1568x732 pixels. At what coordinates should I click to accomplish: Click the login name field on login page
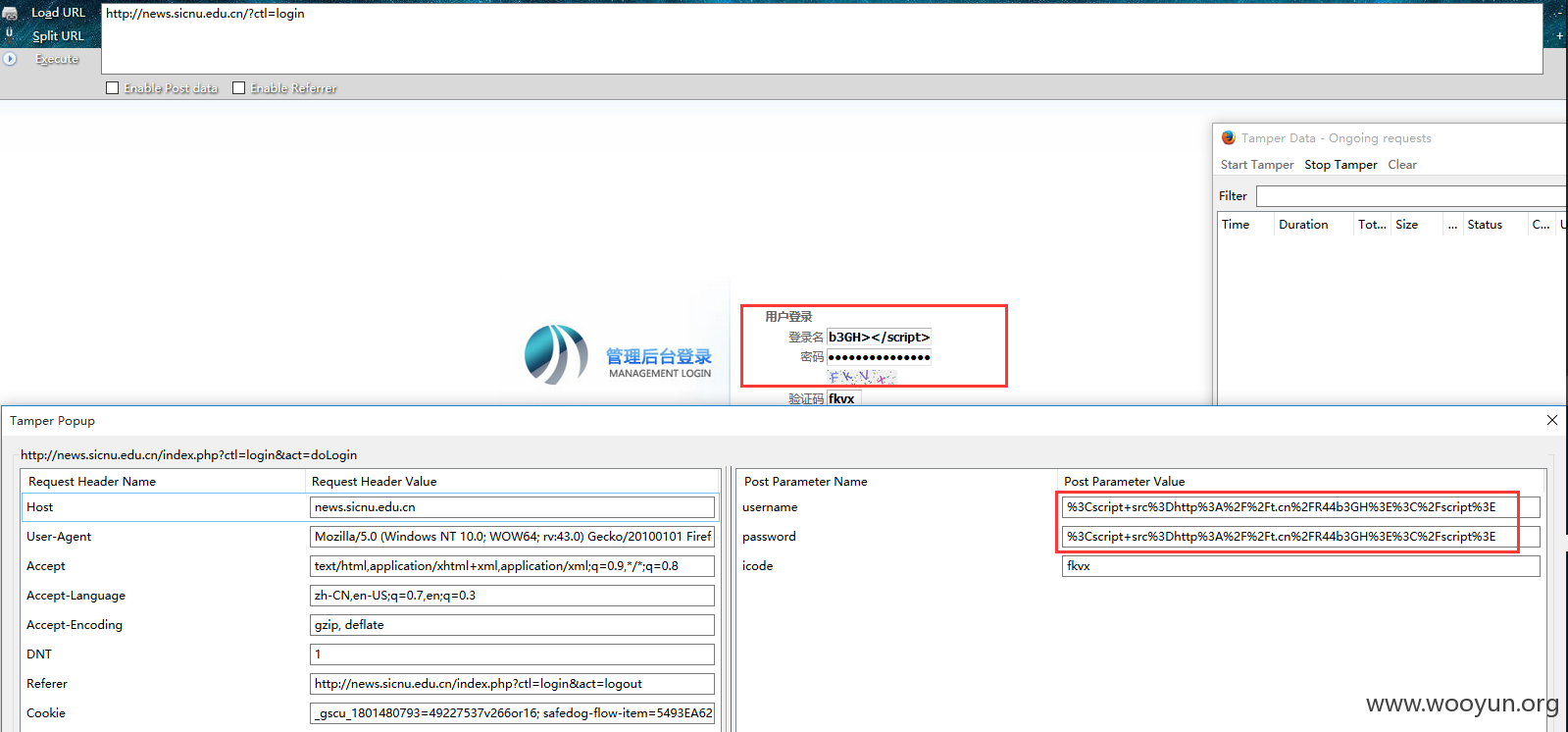click(879, 337)
